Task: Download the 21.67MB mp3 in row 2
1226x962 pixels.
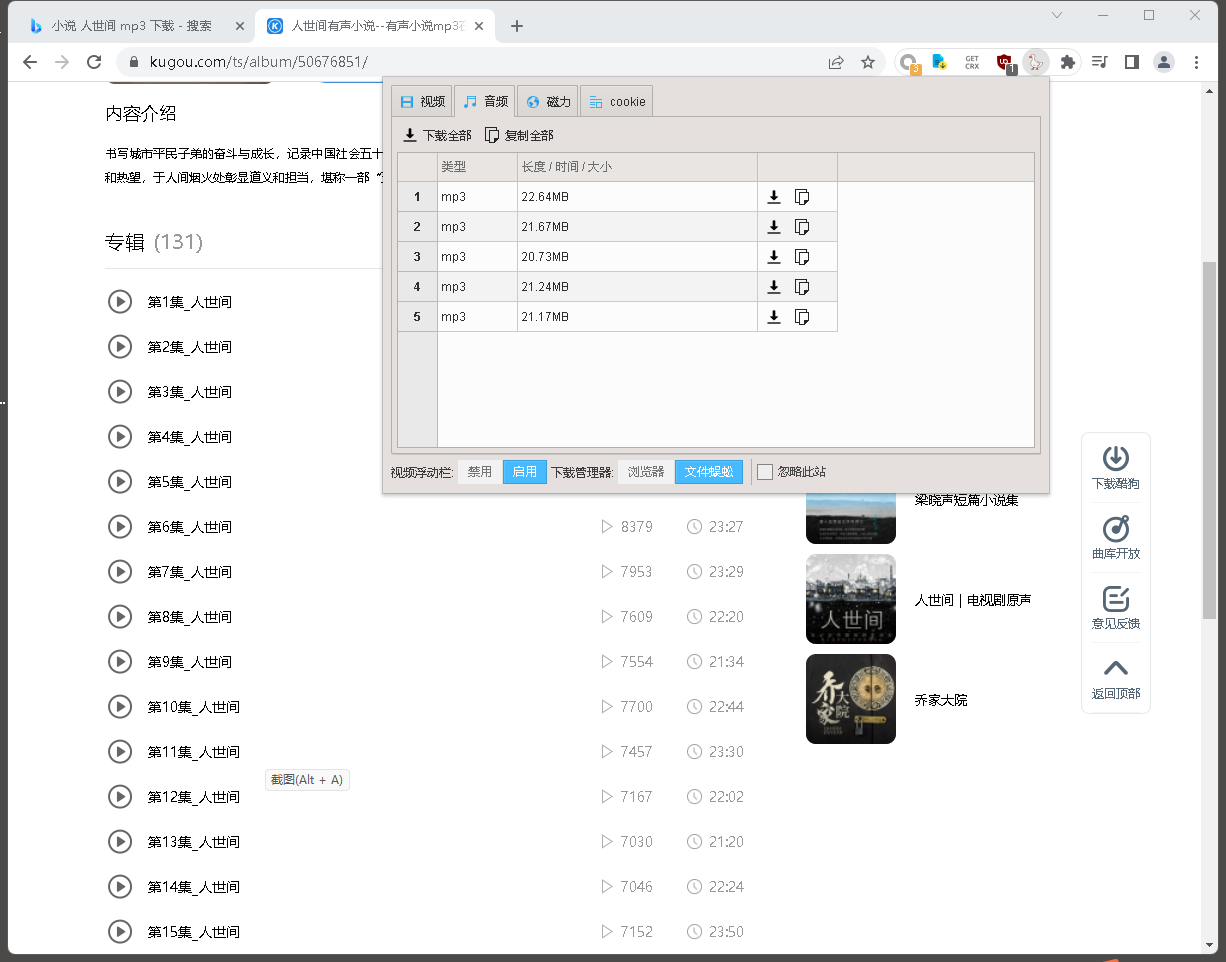Action: pyautogui.click(x=774, y=227)
